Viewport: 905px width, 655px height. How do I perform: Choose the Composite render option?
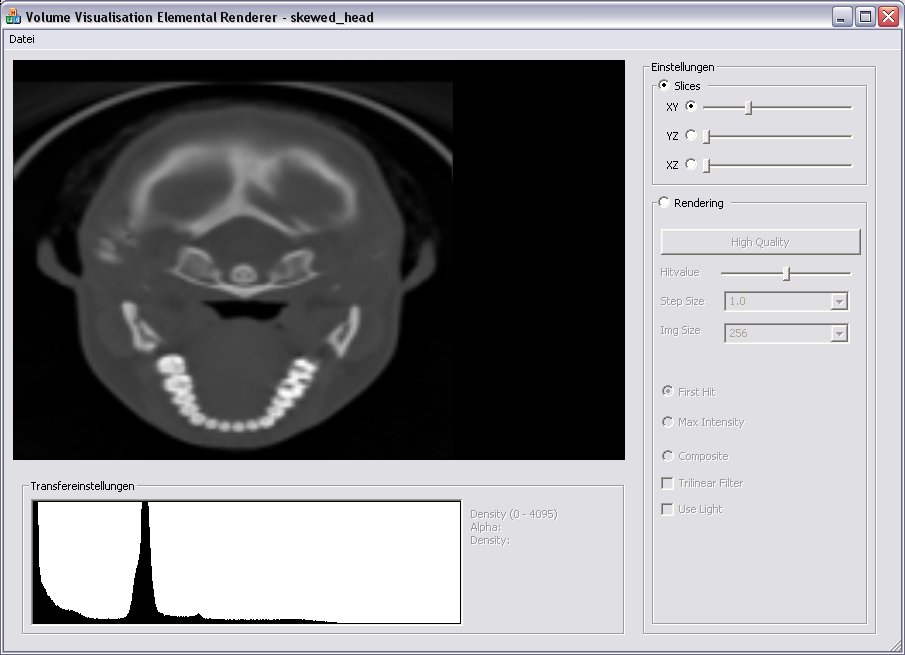[667, 456]
